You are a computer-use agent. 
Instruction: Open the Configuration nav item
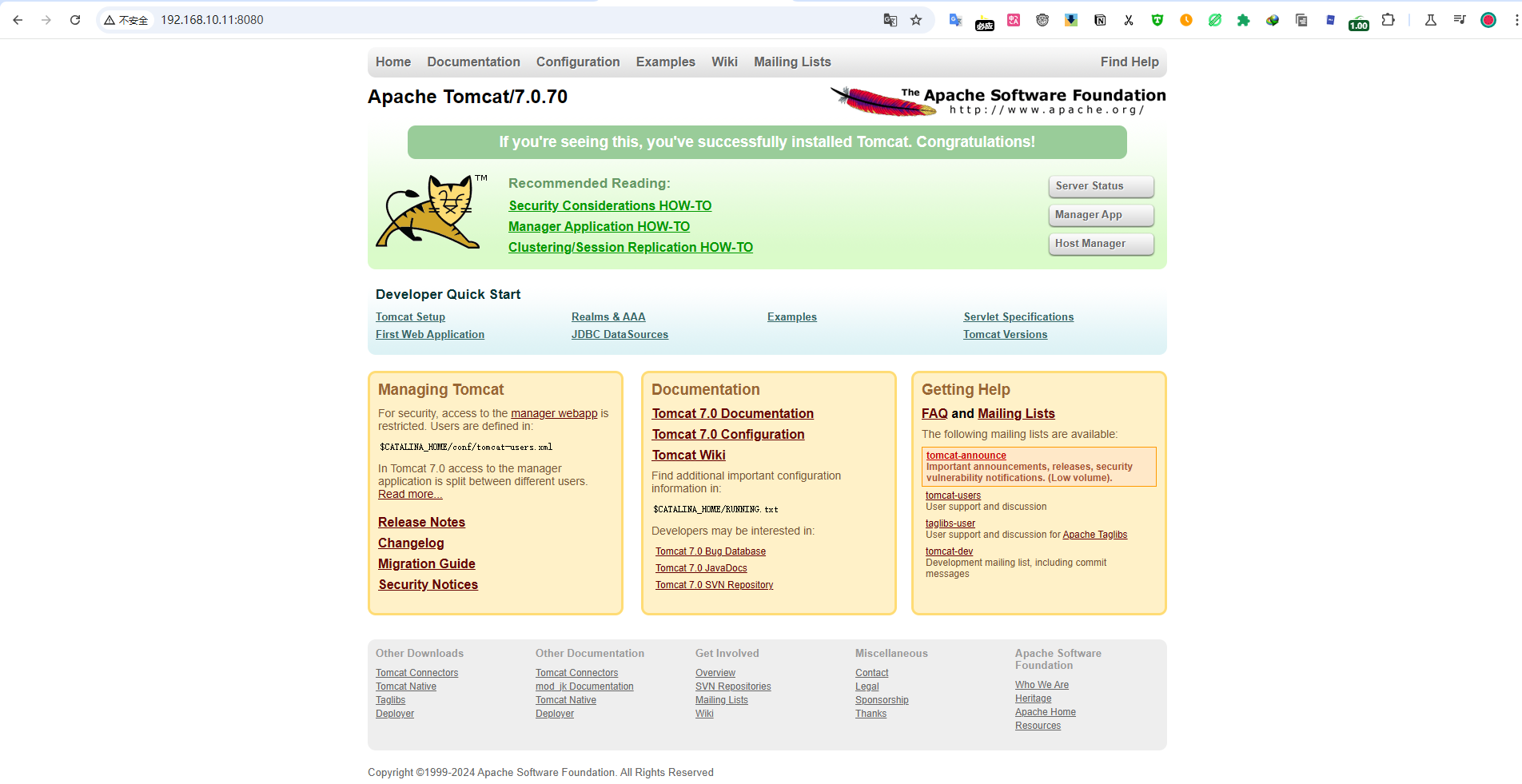coord(578,62)
